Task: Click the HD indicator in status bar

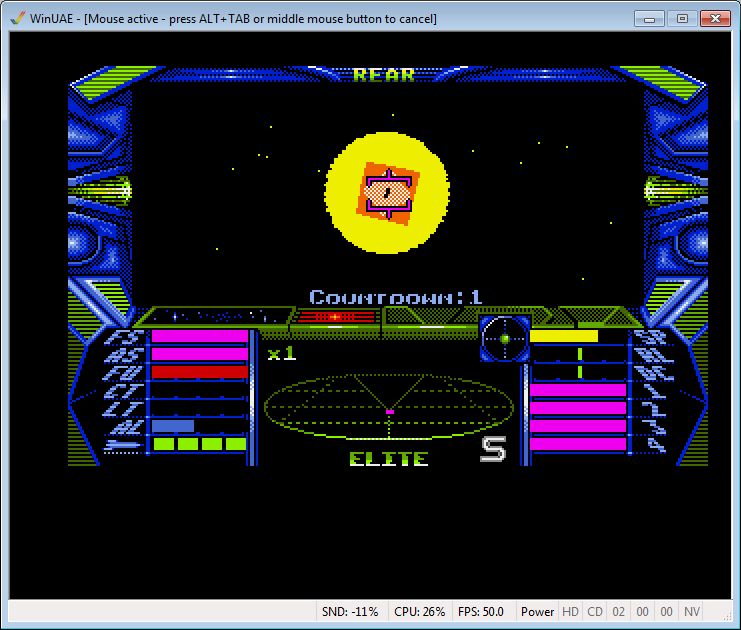Action: pos(570,612)
